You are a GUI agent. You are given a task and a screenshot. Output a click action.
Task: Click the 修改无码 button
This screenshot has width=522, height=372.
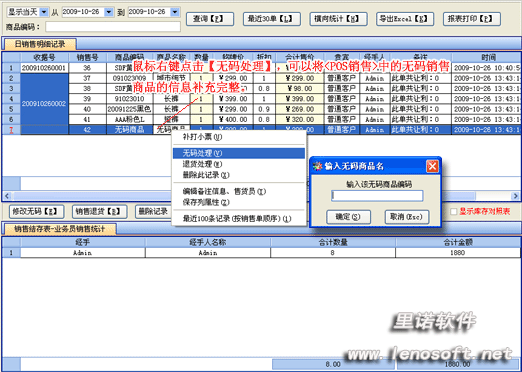coord(35,212)
